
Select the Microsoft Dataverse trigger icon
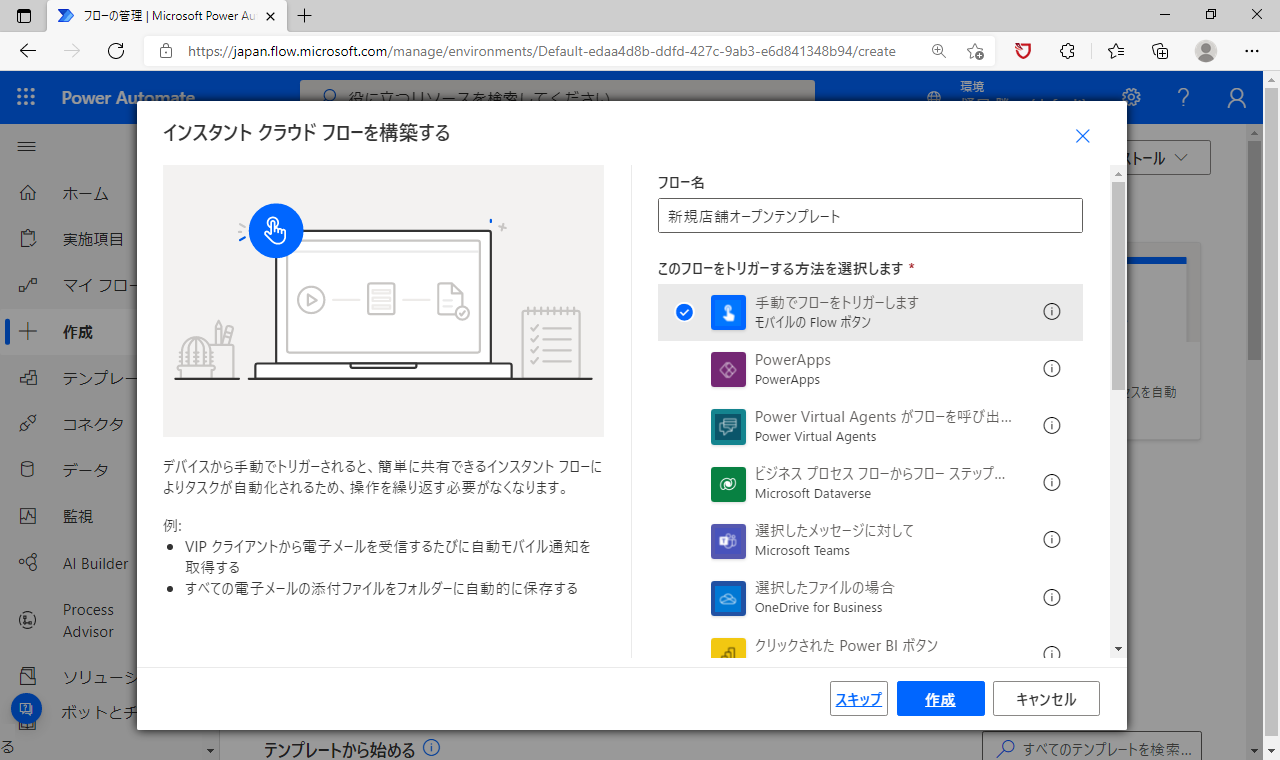728,483
